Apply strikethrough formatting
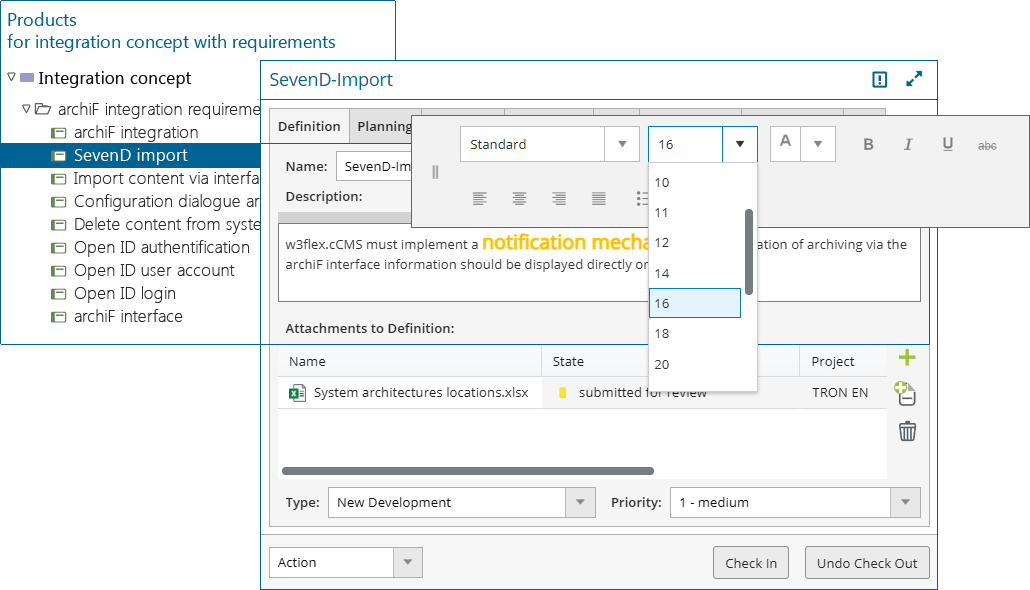The width and height of the screenshot is (1030, 590). coord(987,145)
